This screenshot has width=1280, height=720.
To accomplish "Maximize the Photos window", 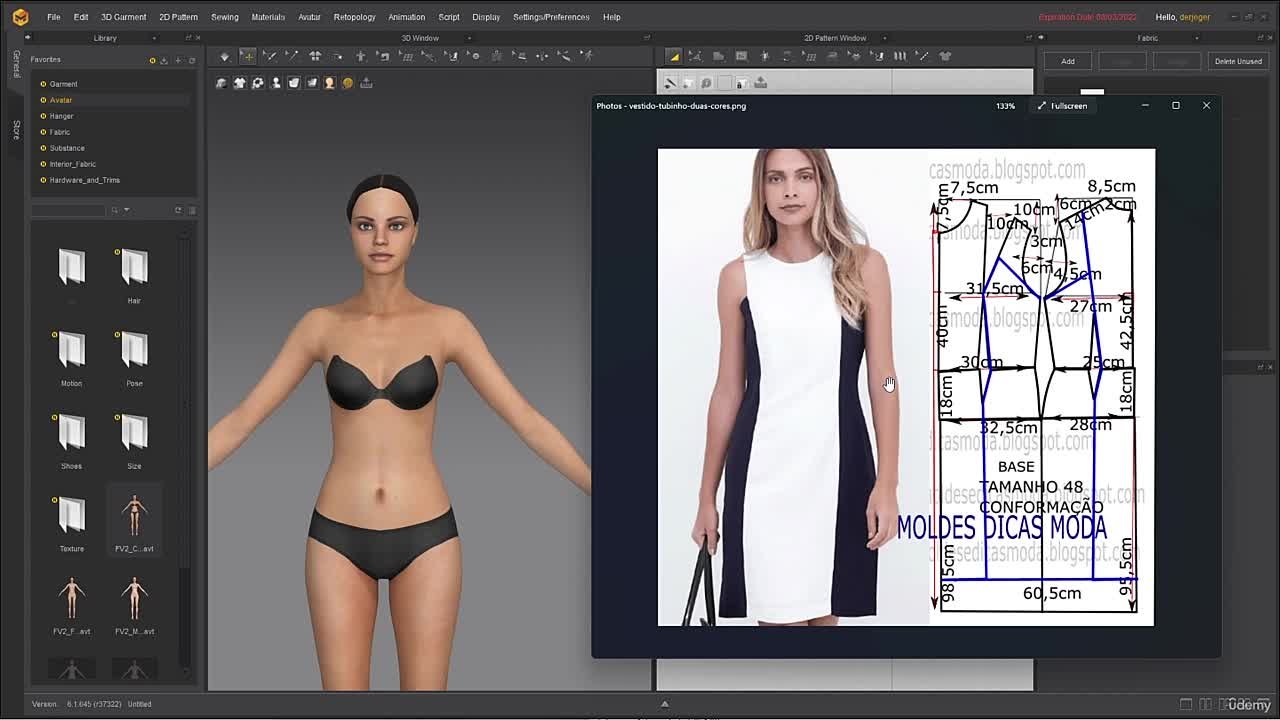I will tap(1176, 105).
